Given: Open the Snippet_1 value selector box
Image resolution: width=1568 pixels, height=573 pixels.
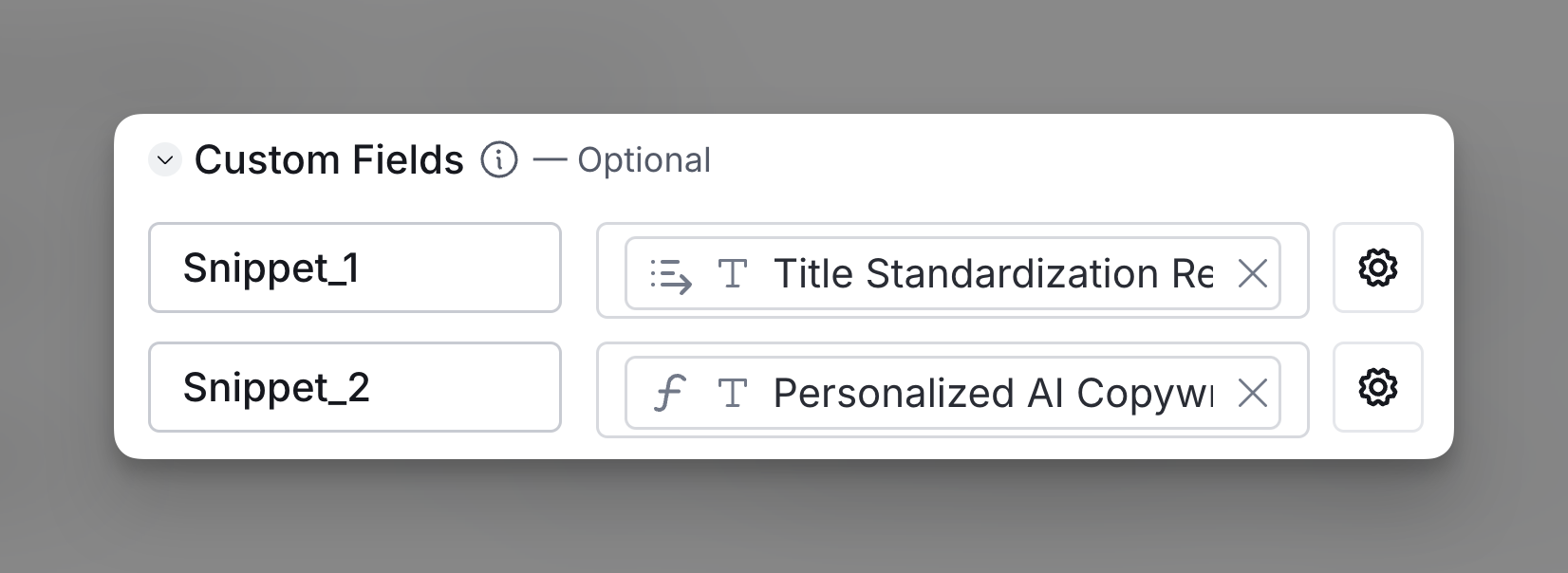Looking at the screenshot, I should (x=953, y=270).
